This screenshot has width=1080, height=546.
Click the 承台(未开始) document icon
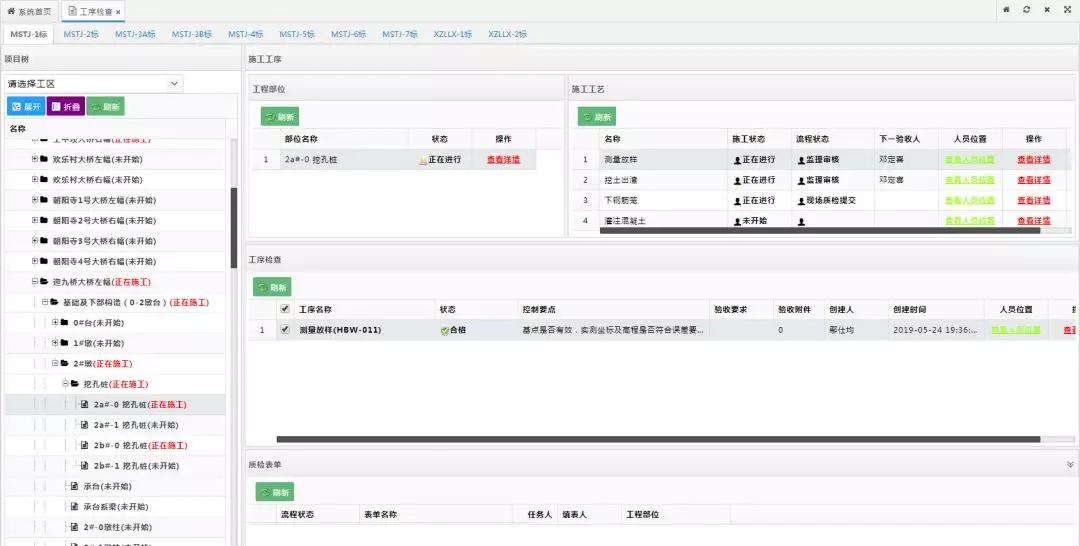(74, 486)
